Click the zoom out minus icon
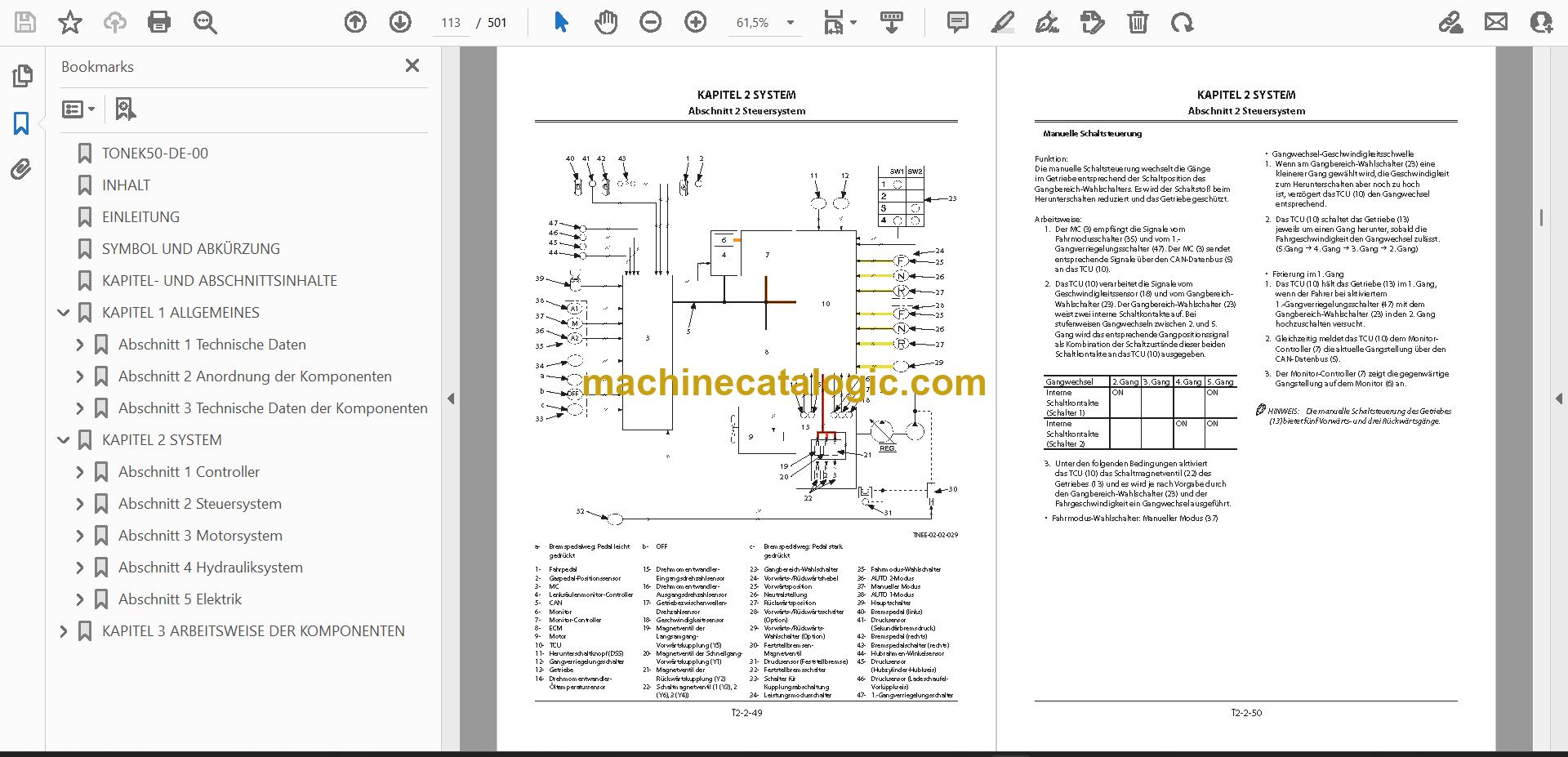 651,22
